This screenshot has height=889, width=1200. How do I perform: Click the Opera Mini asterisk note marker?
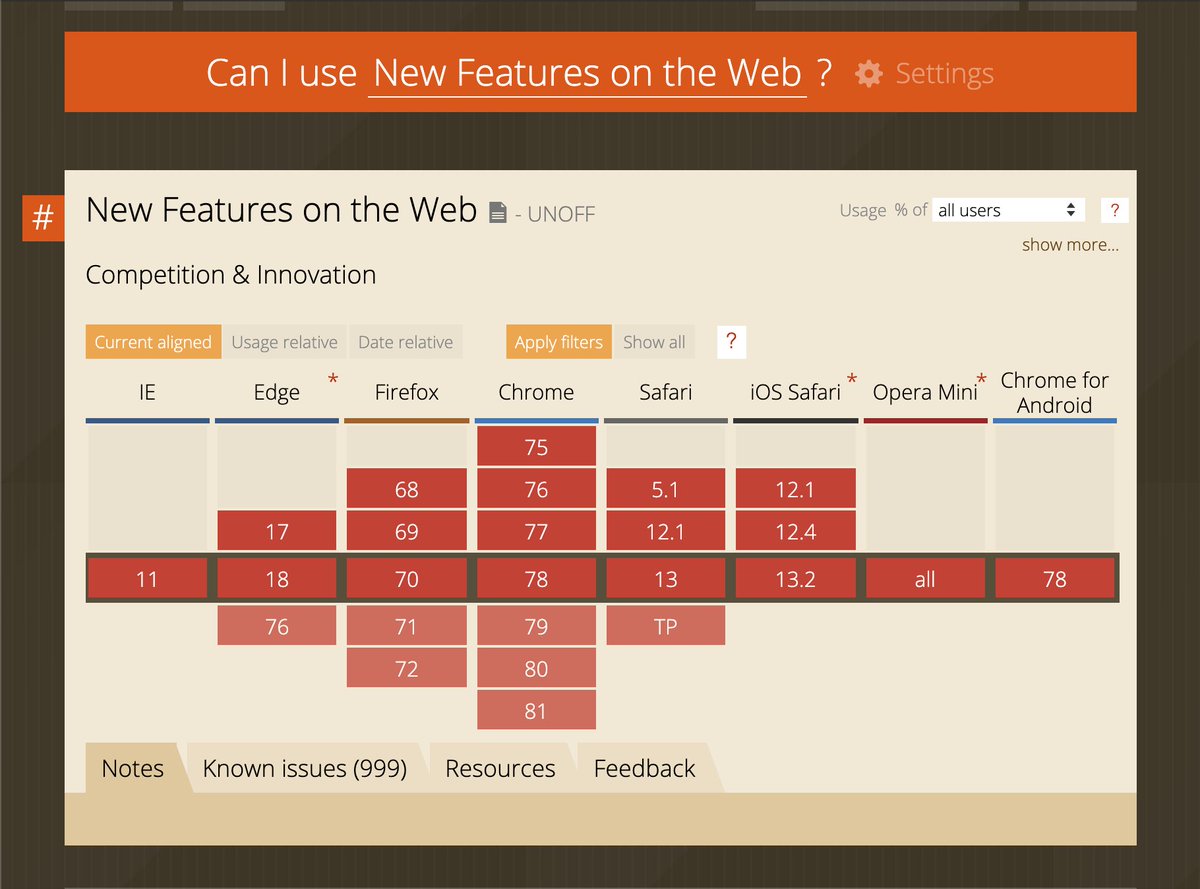(981, 380)
